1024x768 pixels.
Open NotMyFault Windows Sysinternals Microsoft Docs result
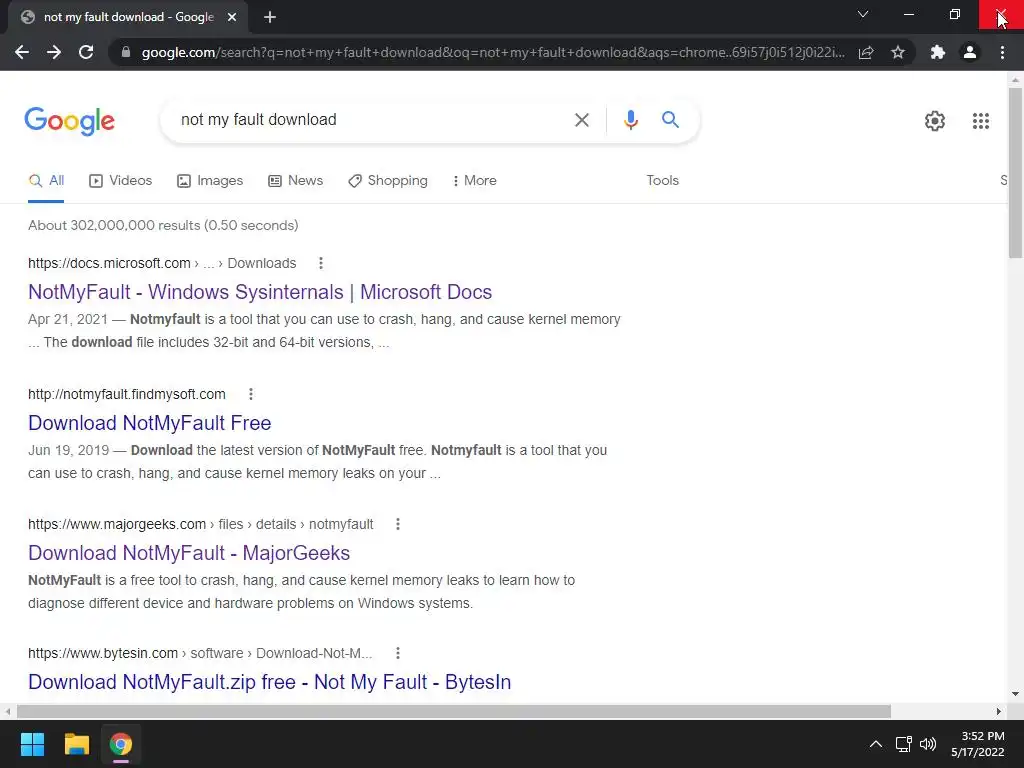260,292
